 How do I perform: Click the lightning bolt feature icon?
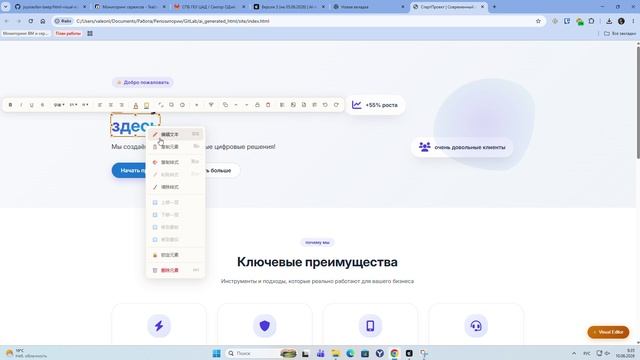(x=159, y=326)
